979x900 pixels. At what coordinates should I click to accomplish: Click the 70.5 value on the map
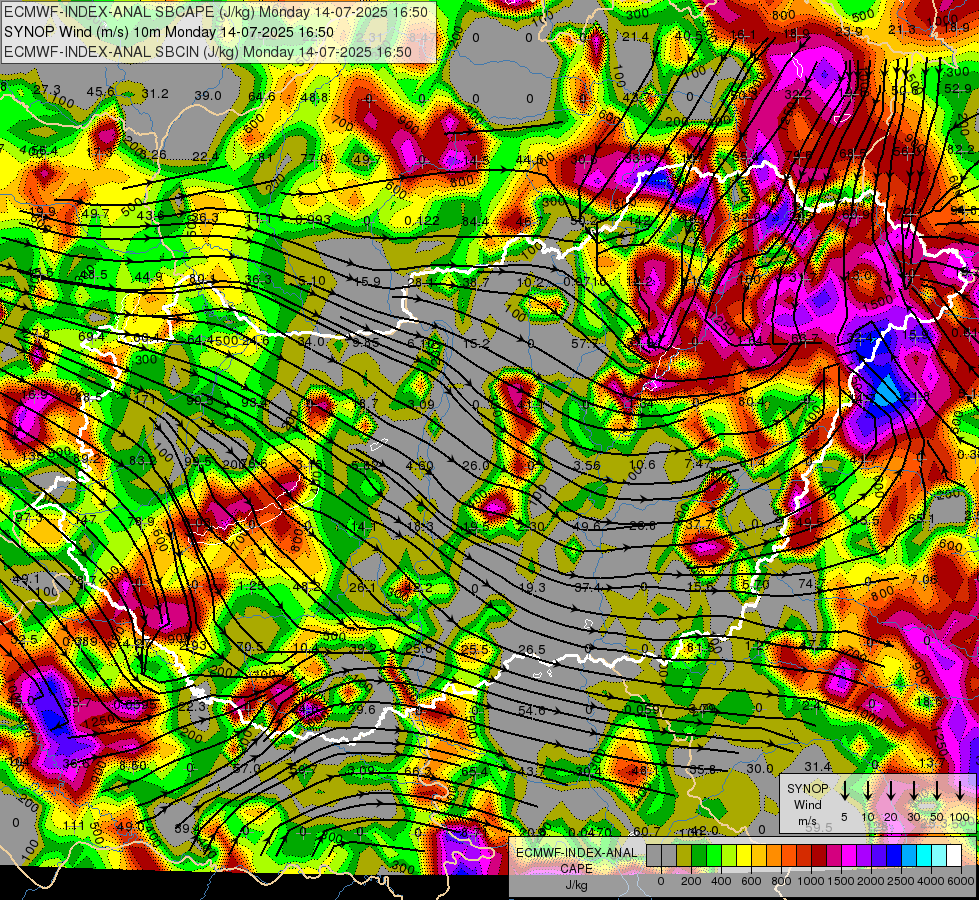click(250, 646)
